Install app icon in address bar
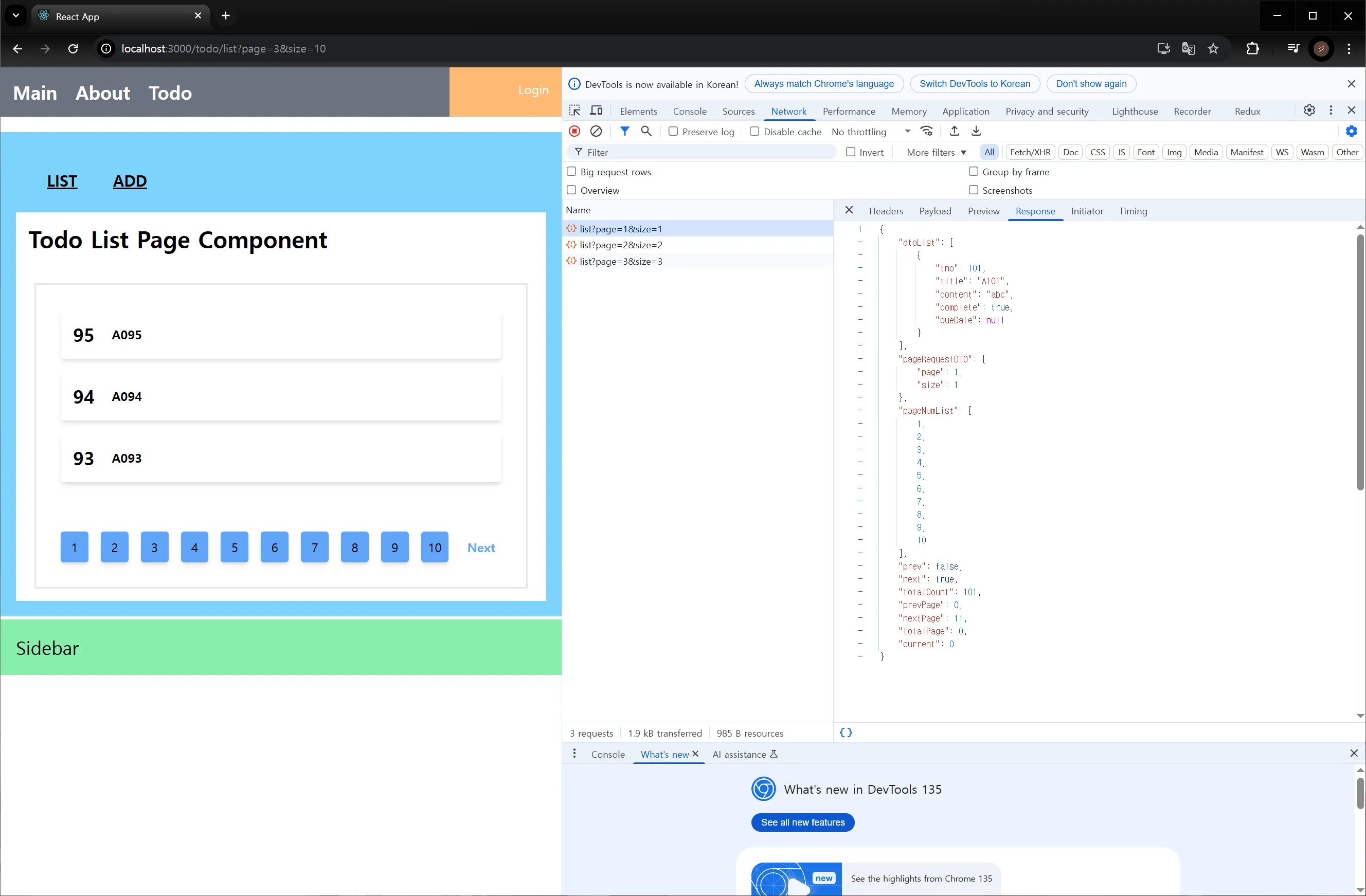This screenshot has height=896, width=1366. coord(1163,49)
